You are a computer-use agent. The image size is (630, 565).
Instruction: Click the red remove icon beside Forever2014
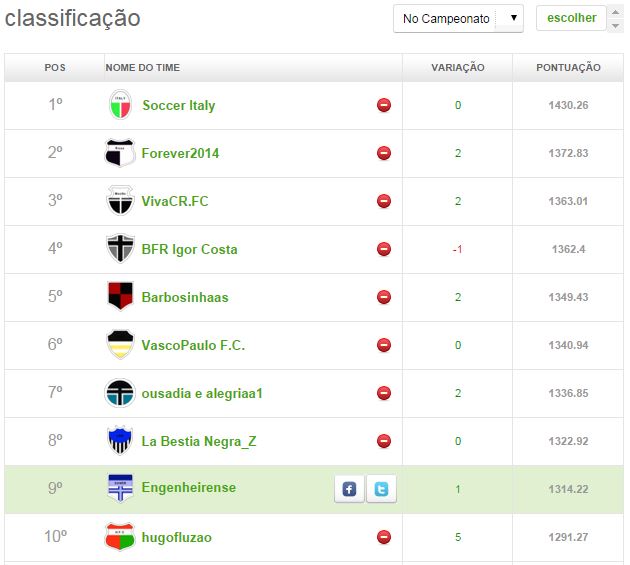click(x=384, y=153)
